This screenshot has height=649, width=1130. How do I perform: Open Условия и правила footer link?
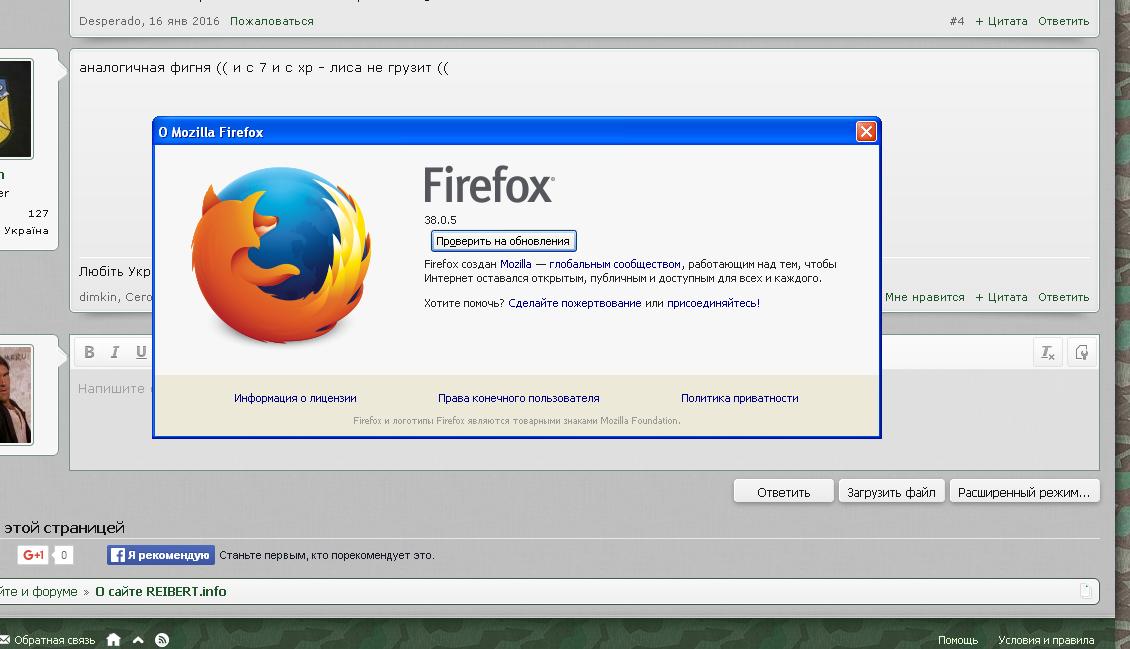(1046, 640)
